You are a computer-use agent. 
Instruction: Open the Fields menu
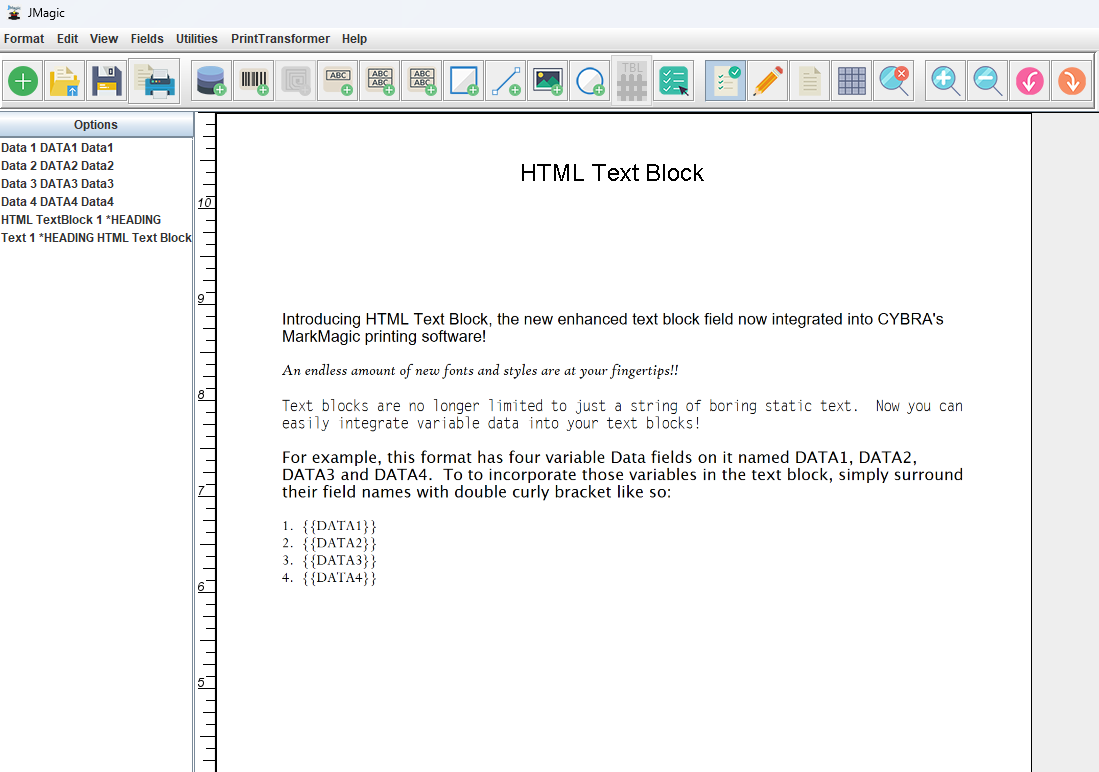[147, 39]
